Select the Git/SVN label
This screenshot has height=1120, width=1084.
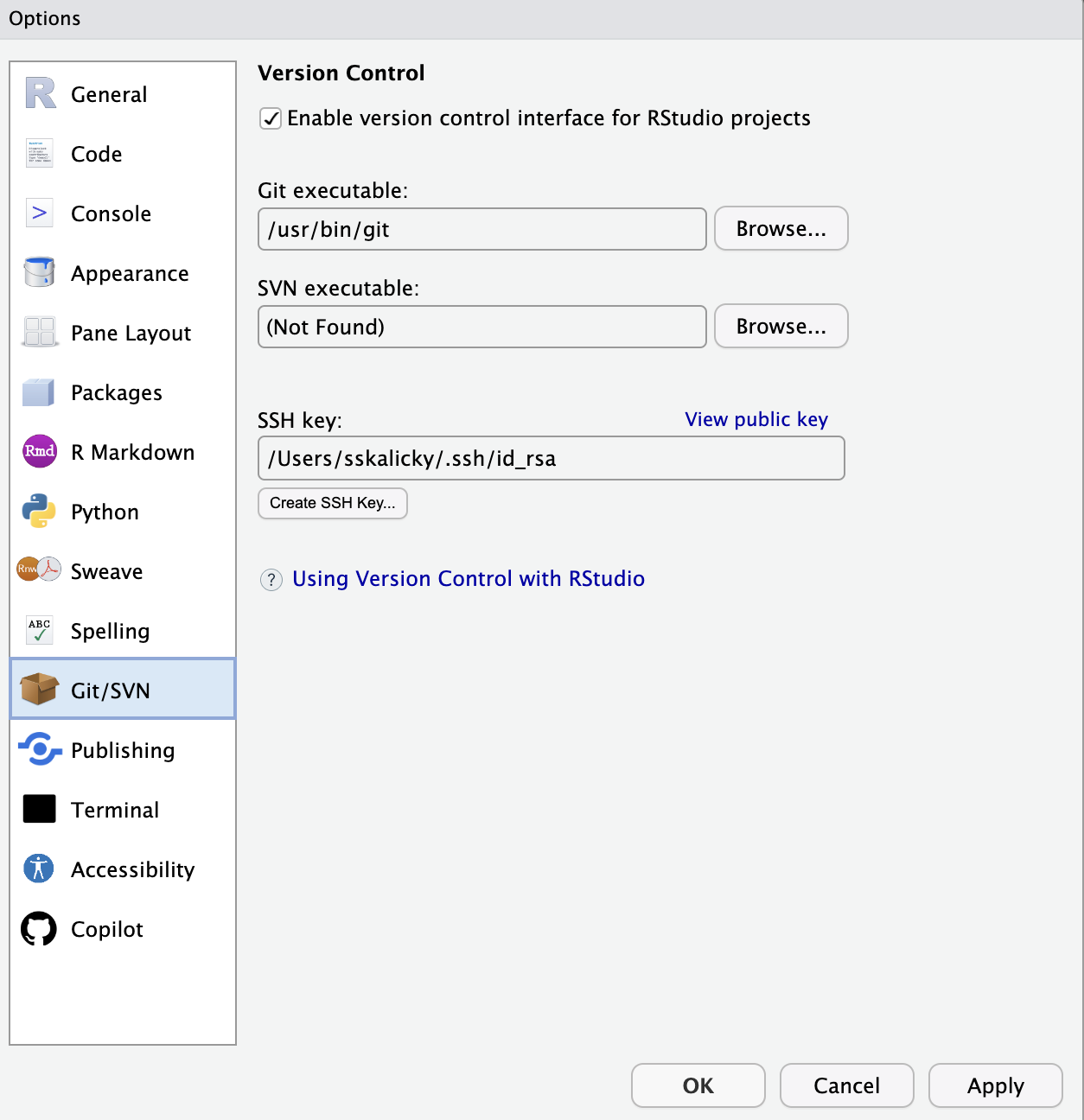point(111,690)
